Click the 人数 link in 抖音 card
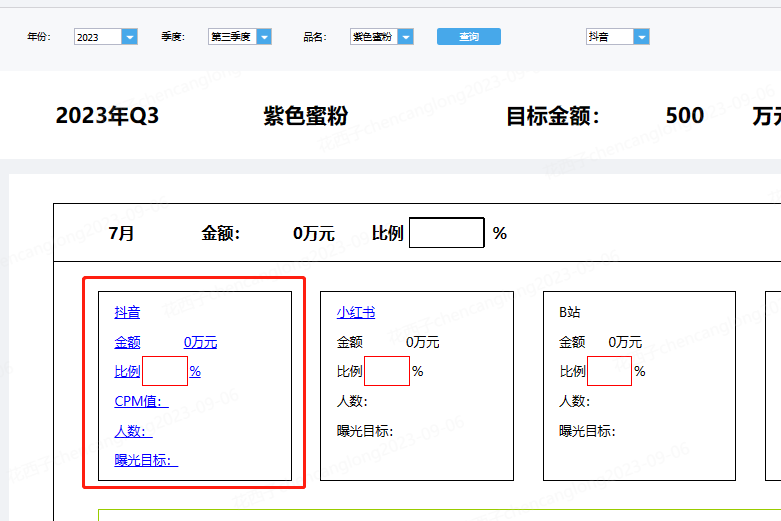This screenshot has height=521, width=781. click(133, 431)
